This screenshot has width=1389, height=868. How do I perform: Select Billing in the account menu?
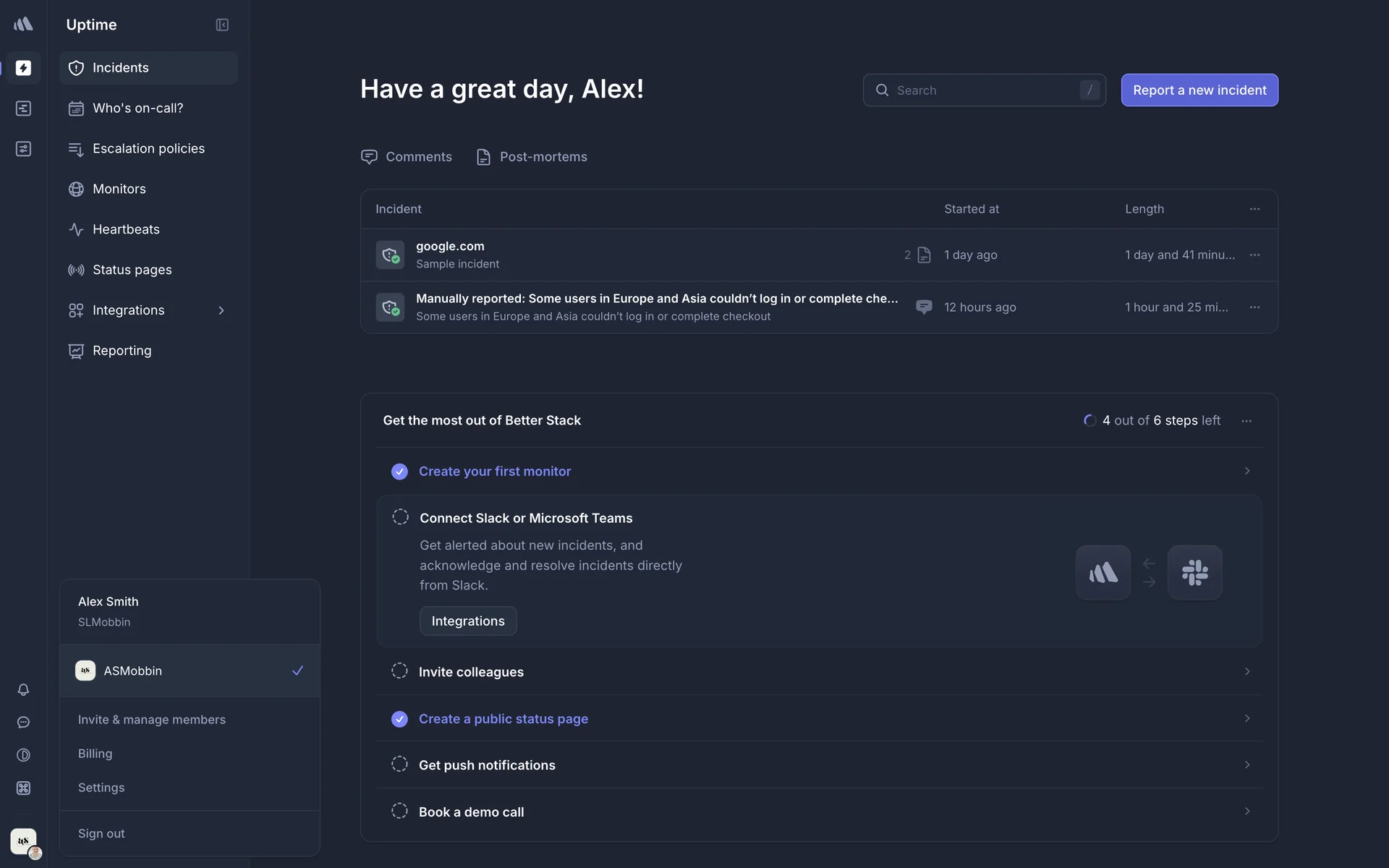click(95, 754)
